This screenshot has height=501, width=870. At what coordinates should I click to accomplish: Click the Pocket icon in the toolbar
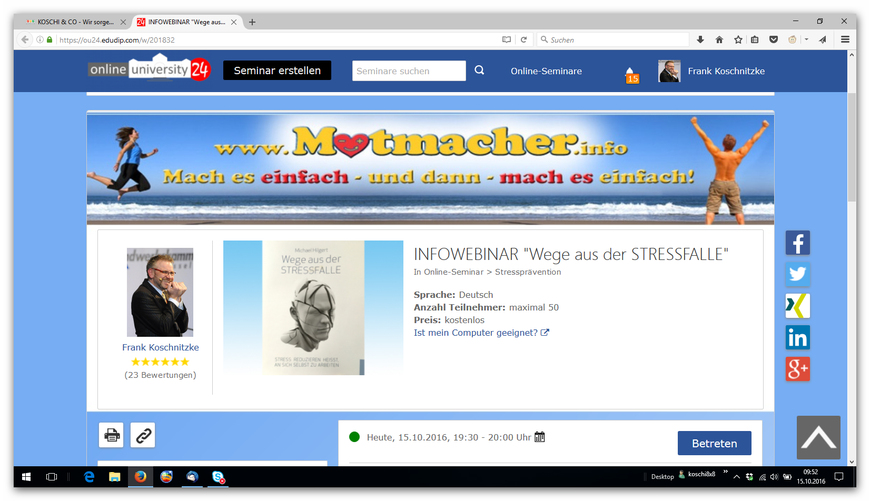tap(773, 39)
